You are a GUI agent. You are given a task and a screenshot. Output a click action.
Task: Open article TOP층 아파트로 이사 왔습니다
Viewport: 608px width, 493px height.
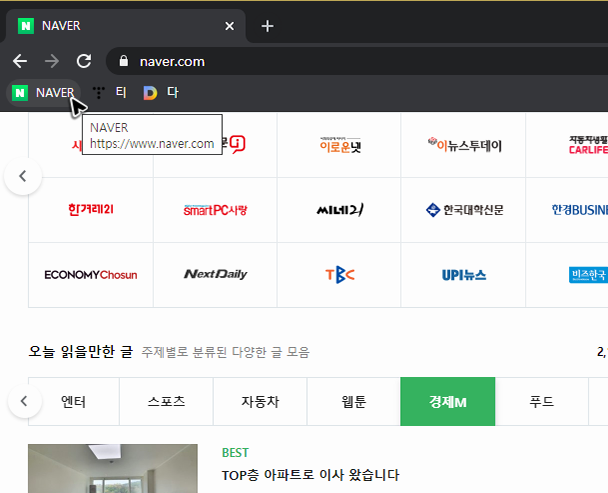tap(310, 475)
